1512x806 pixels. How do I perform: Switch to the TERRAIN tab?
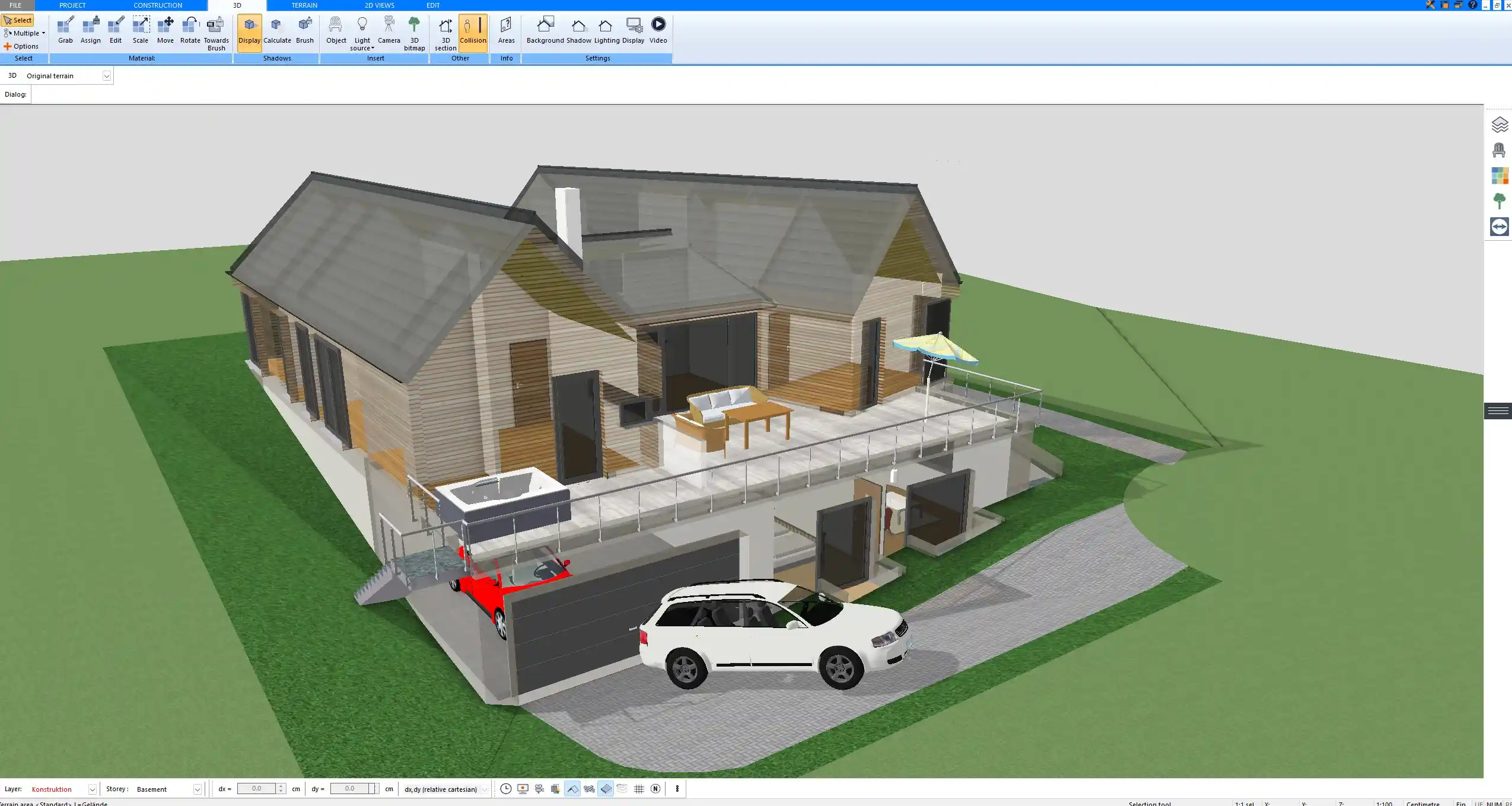[304, 5]
